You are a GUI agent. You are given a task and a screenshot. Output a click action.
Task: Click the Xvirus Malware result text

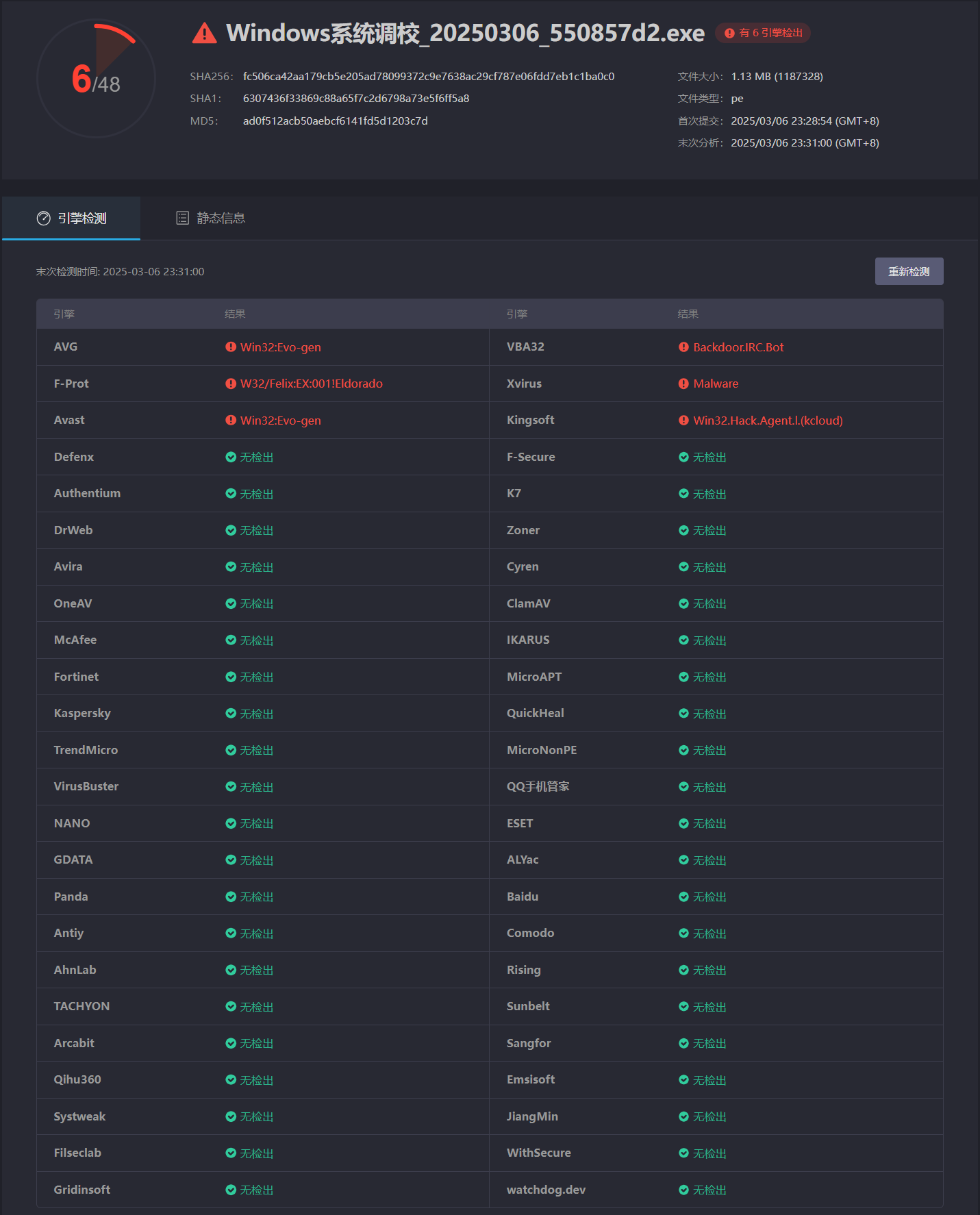pyautogui.click(x=716, y=384)
